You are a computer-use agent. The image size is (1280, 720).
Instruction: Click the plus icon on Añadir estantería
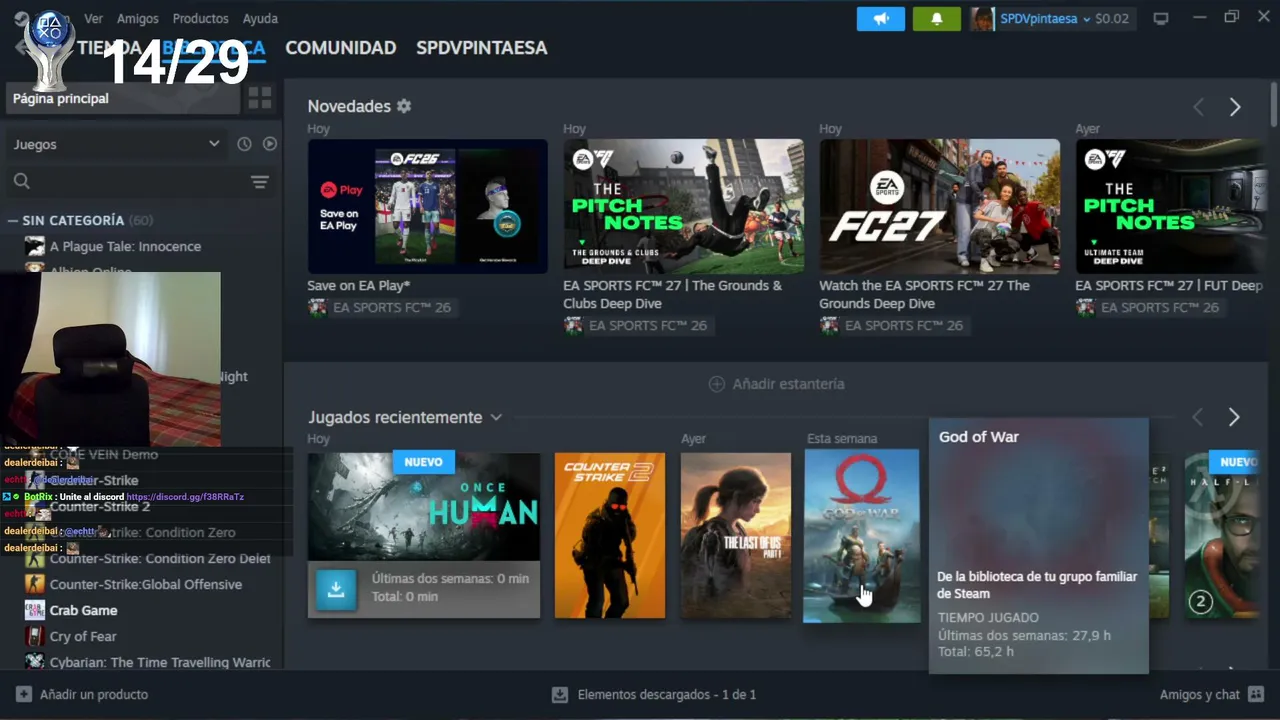717,384
